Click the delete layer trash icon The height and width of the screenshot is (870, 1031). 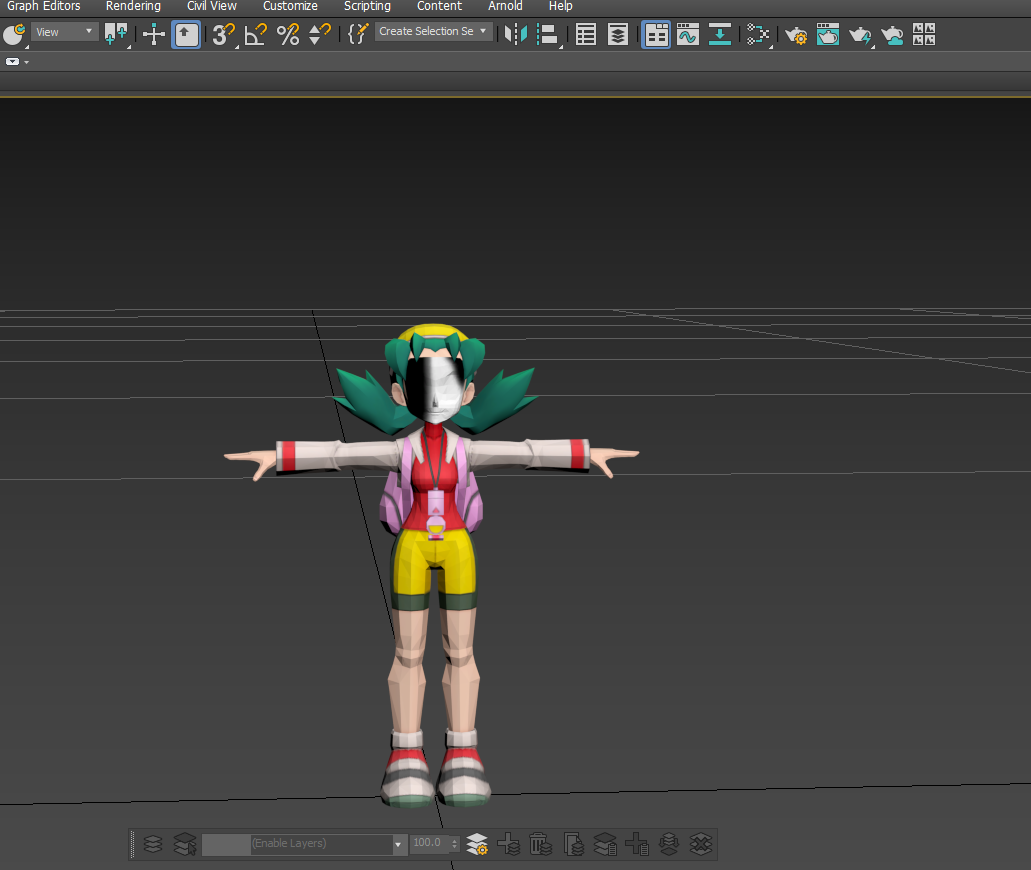point(540,844)
